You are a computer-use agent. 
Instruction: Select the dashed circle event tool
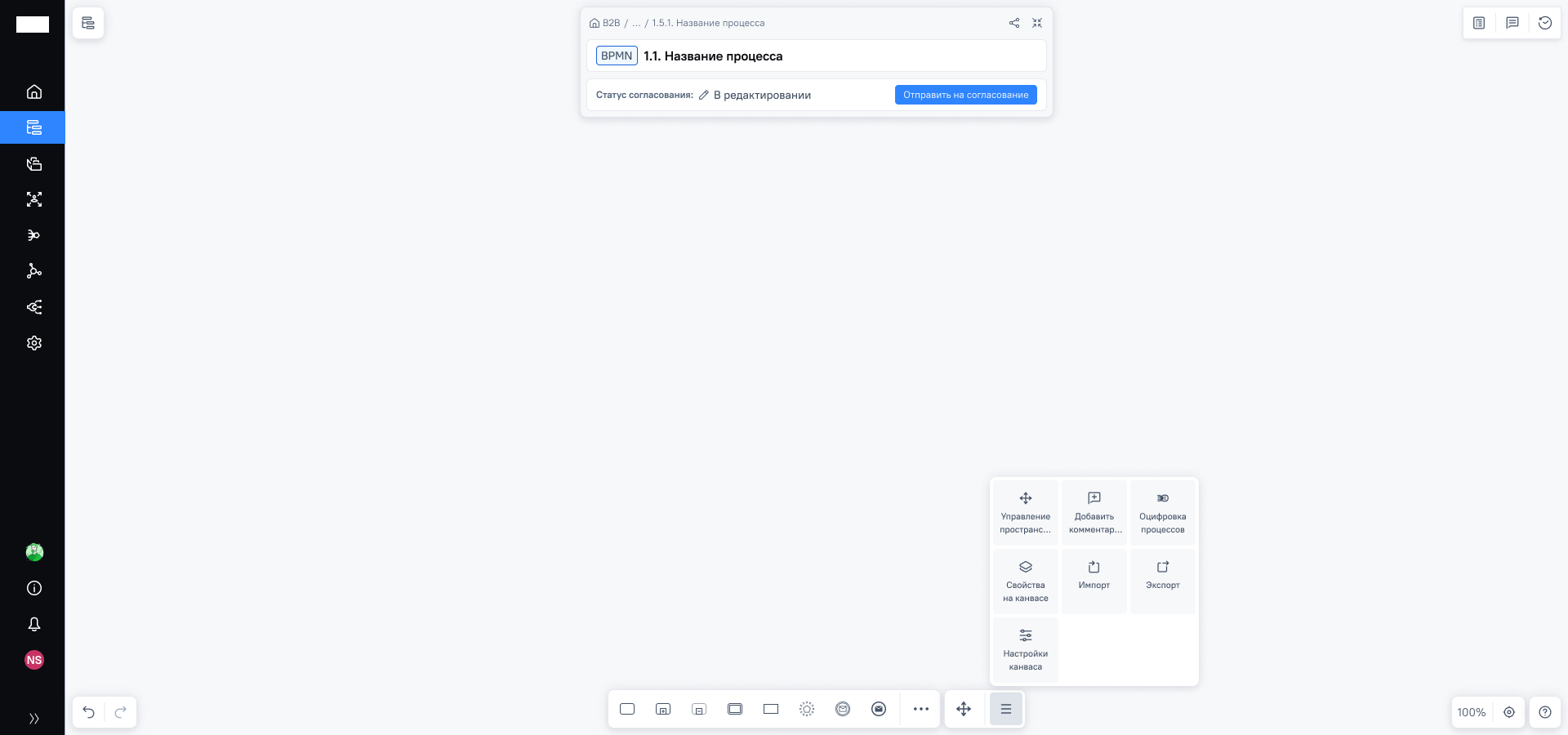pos(807,709)
